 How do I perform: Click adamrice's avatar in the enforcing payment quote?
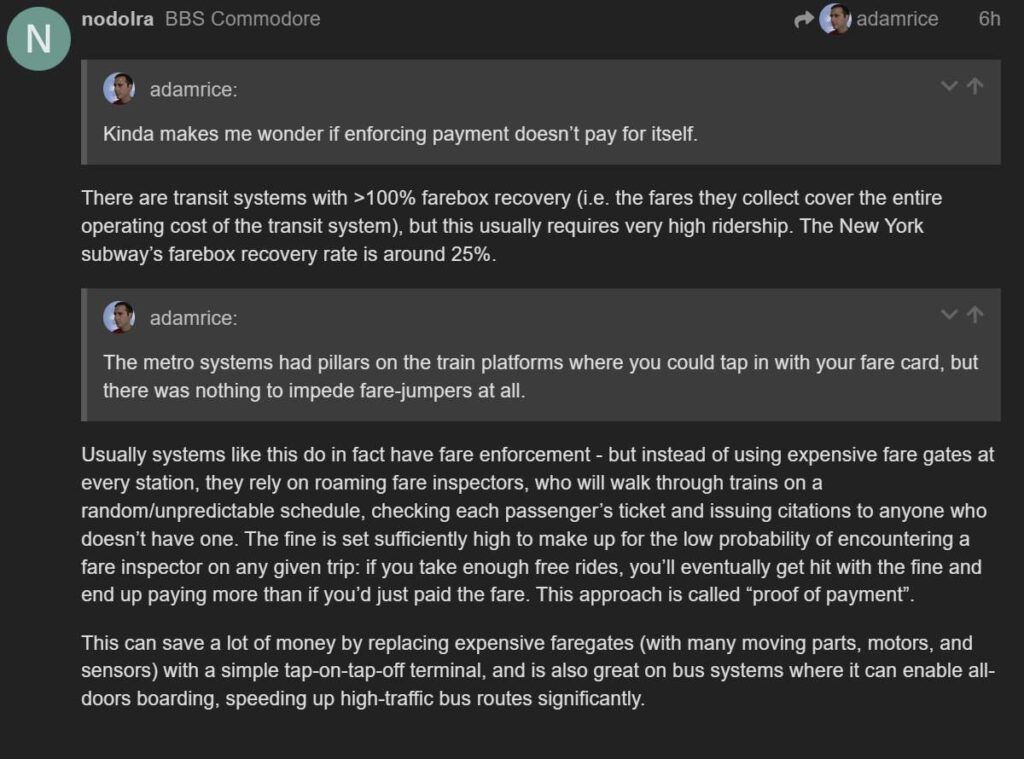pos(119,89)
